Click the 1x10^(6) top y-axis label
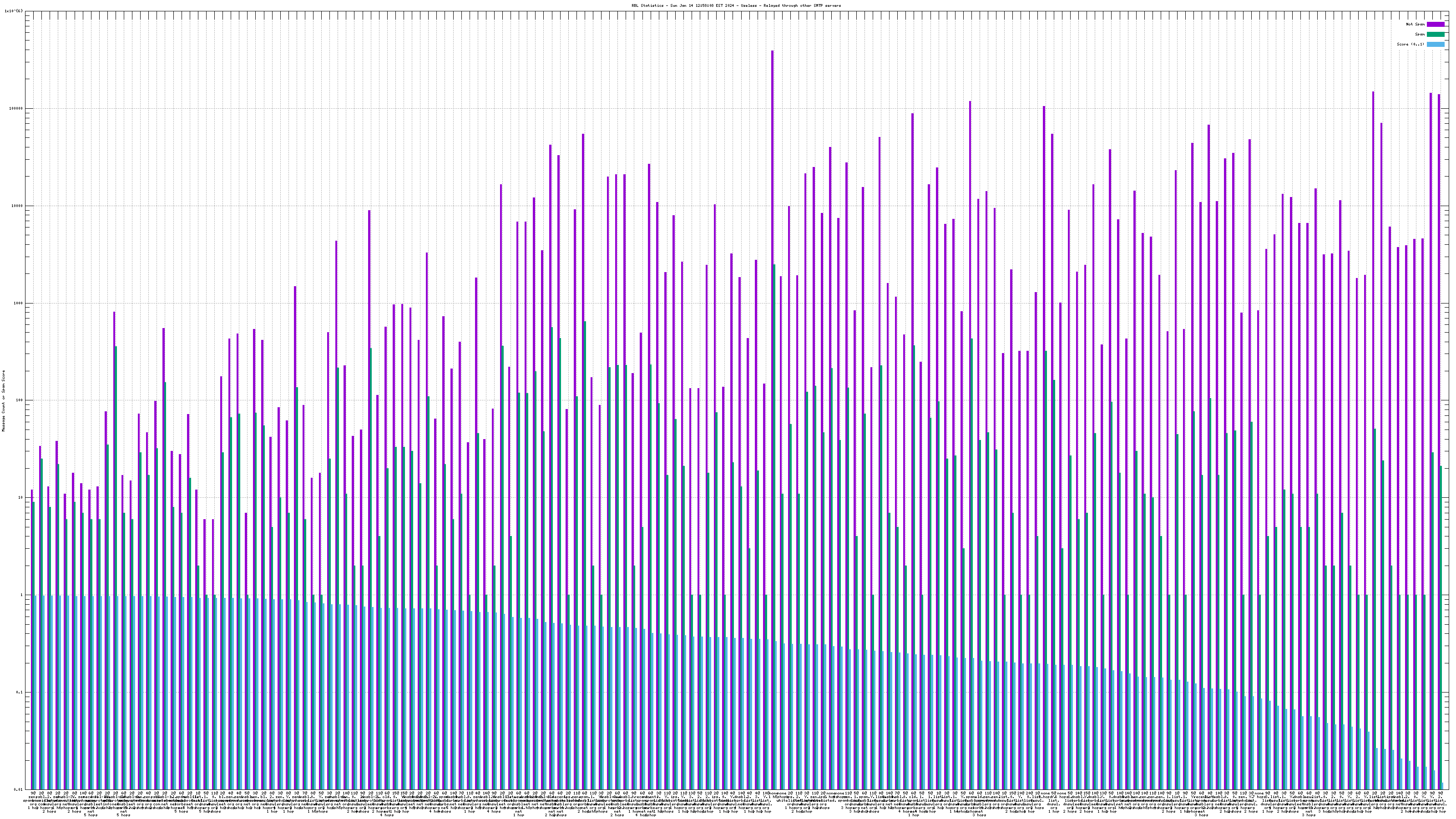Viewport: 1456px width, 819px height. [x=14, y=11]
